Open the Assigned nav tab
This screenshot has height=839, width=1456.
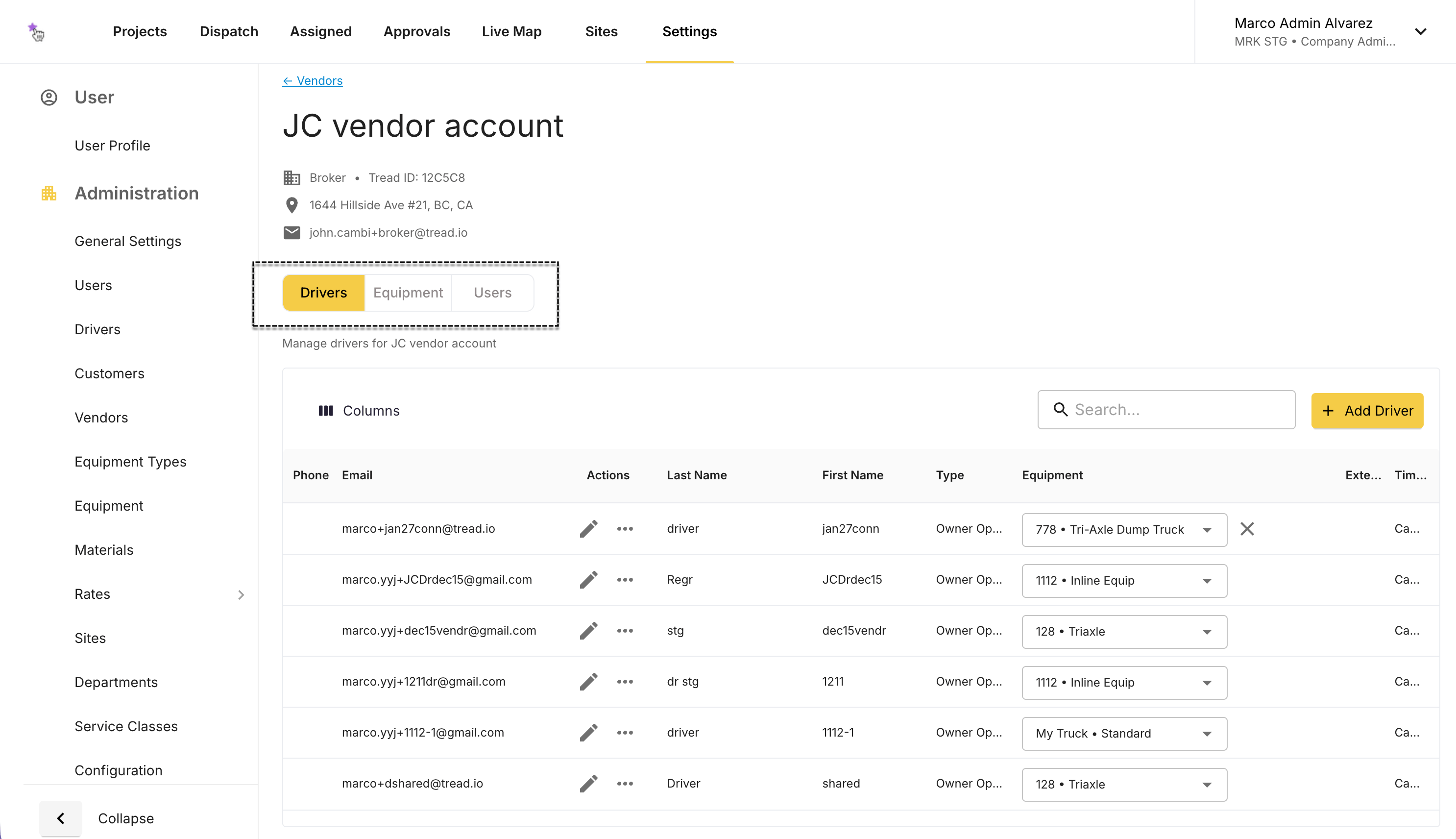tap(321, 32)
